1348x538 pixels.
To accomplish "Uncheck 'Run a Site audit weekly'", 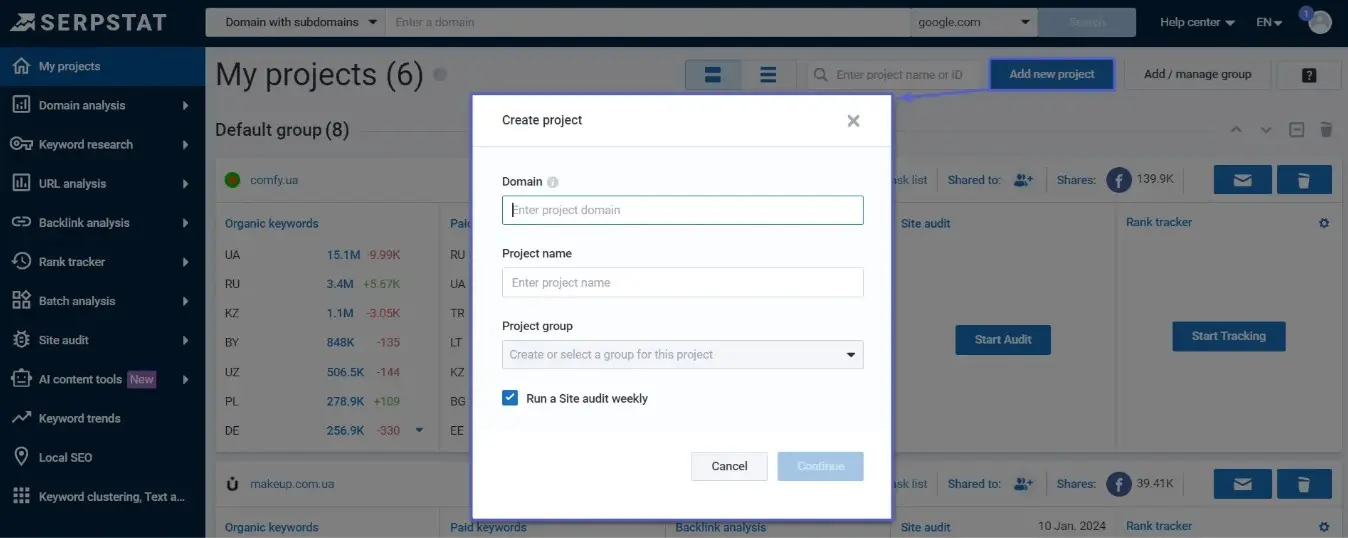I will (x=510, y=398).
